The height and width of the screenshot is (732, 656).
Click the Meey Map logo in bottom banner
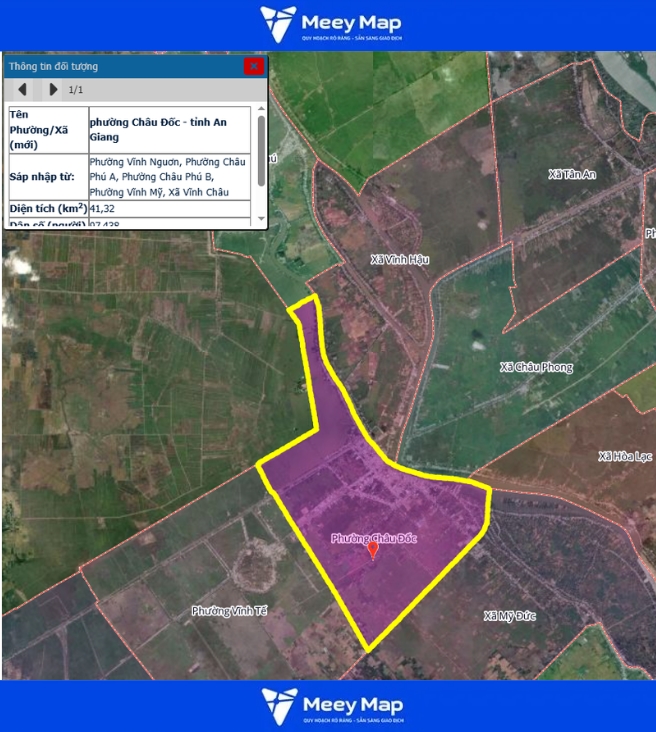(x=328, y=706)
